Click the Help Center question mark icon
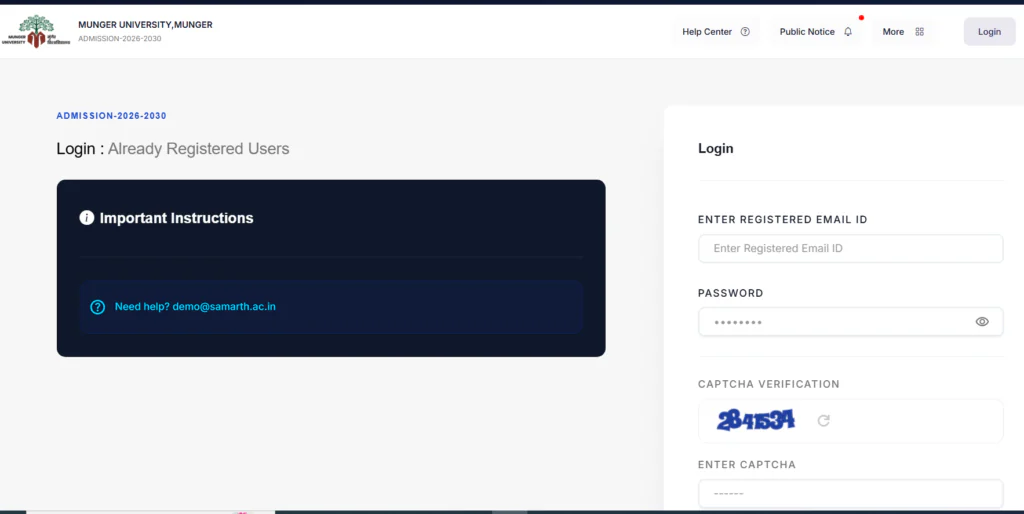1024x514 pixels. point(745,31)
